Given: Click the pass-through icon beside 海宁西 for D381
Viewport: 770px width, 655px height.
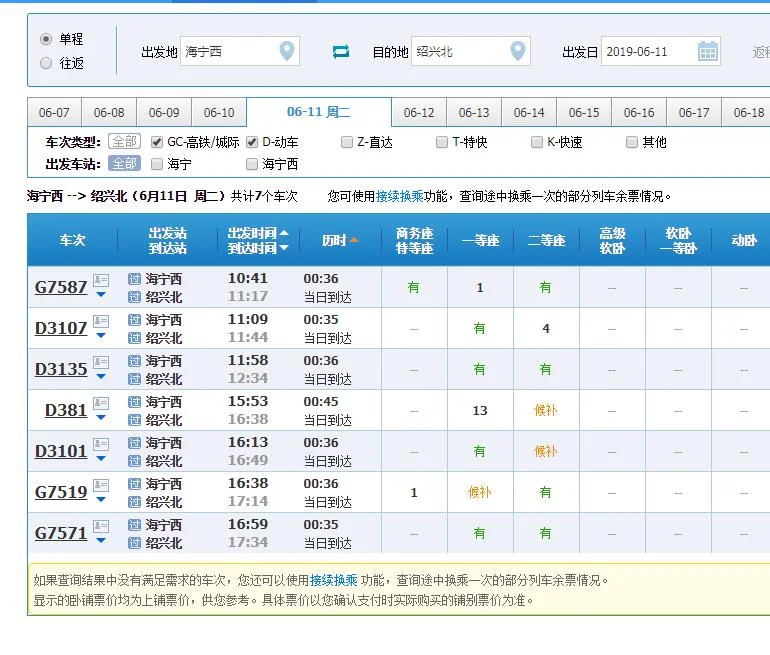Looking at the screenshot, I should tap(134, 402).
